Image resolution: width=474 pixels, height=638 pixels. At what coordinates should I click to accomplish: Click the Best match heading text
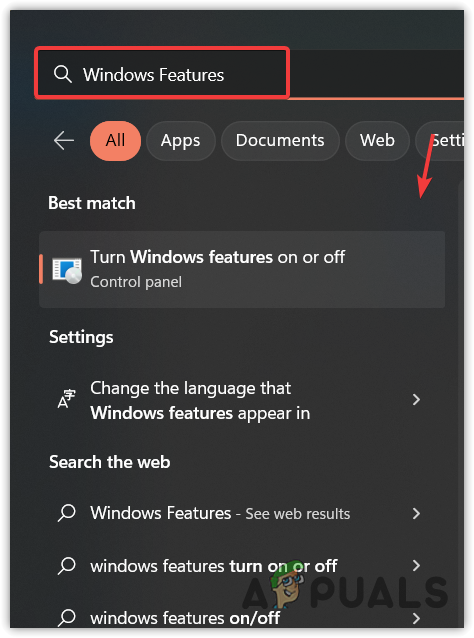pos(92,203)
